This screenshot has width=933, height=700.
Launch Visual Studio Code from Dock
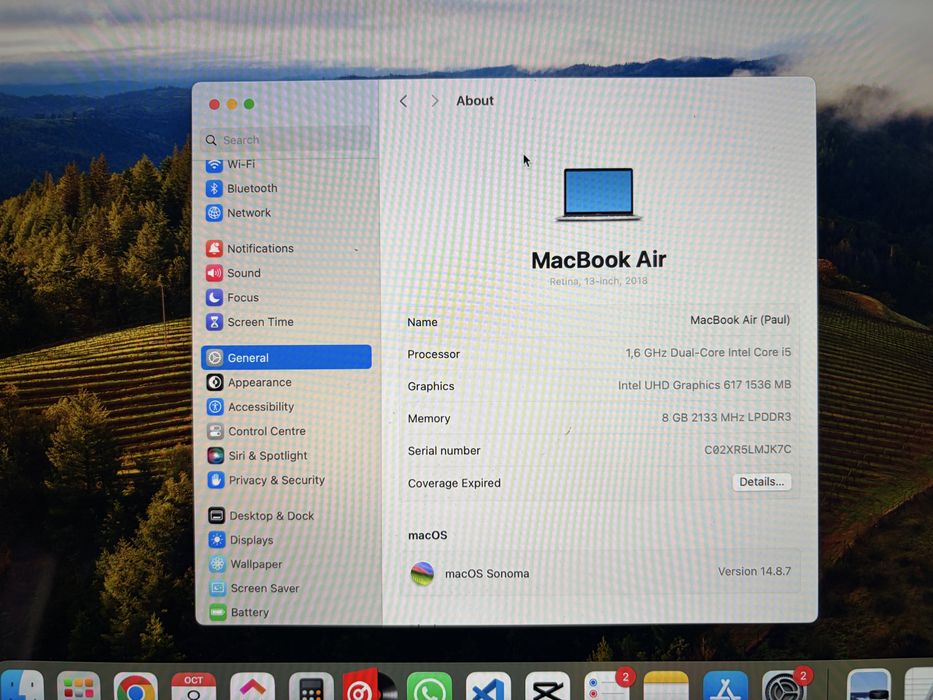point(488,687)
